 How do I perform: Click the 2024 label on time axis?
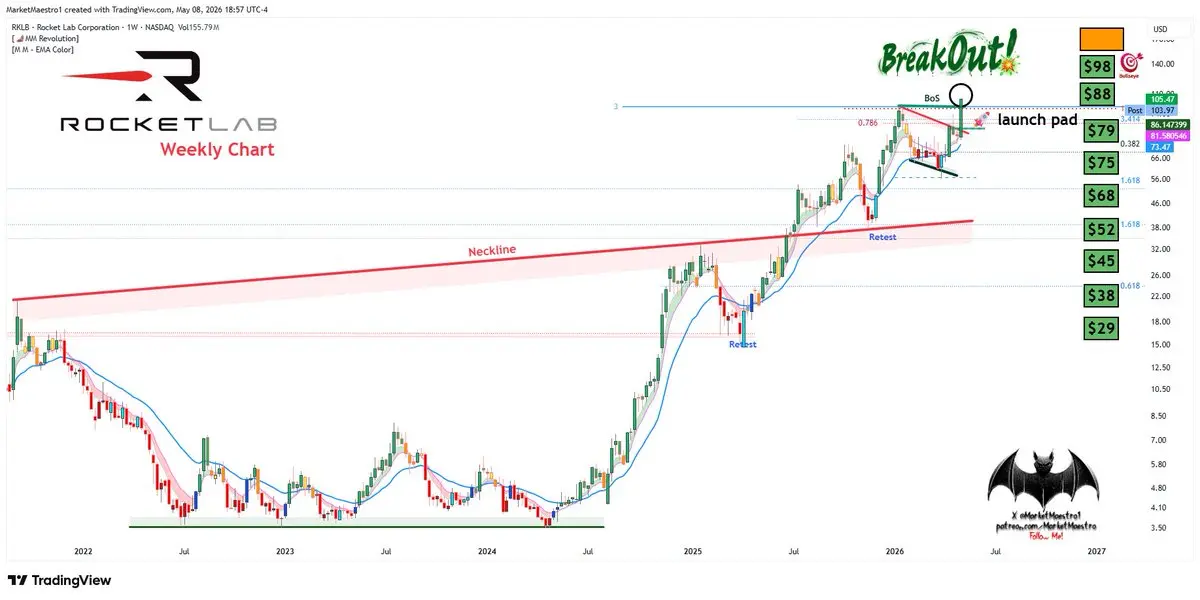point(487,551)
